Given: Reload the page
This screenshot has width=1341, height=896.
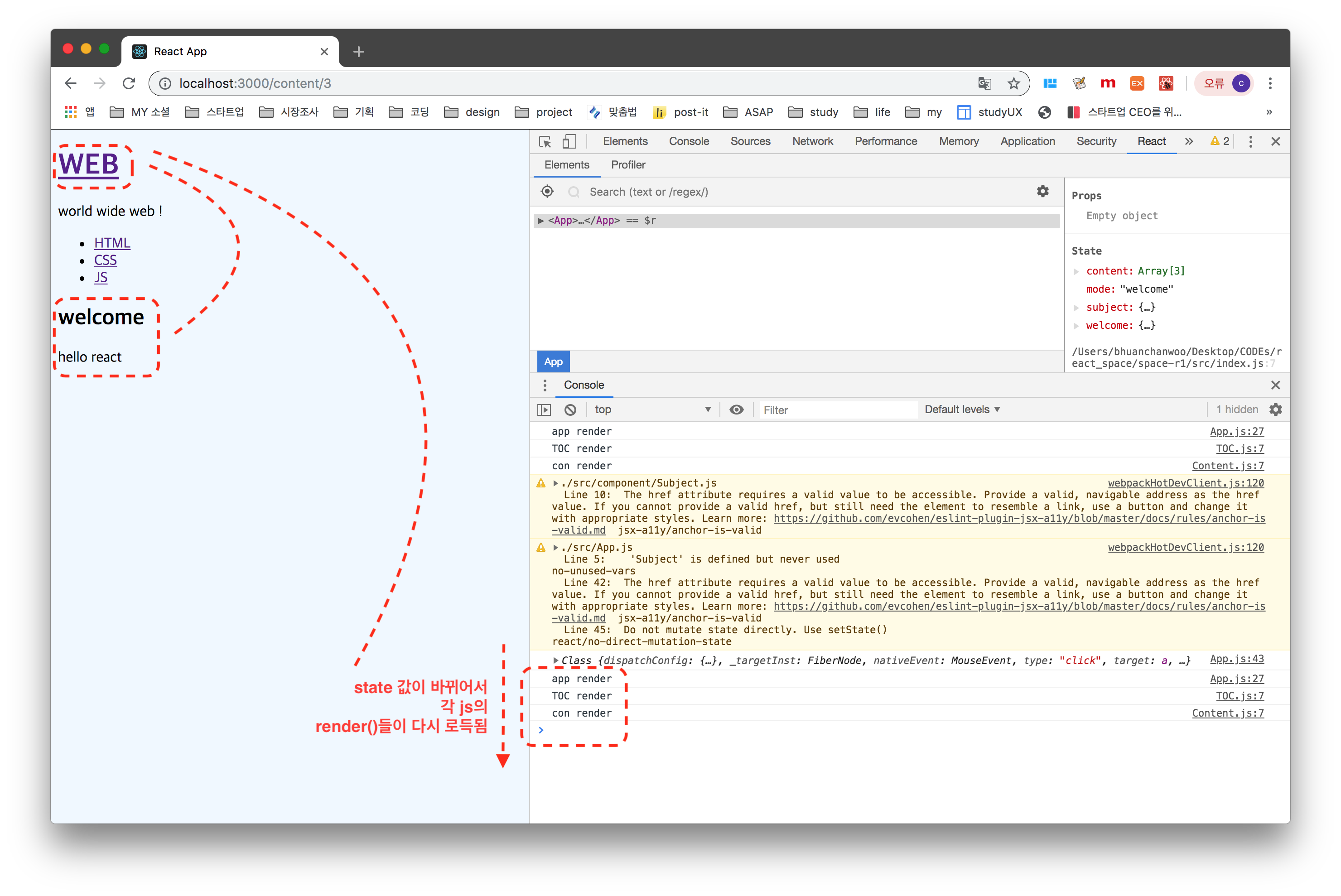Looking at the screenshot, I should [x=129, y=83].
